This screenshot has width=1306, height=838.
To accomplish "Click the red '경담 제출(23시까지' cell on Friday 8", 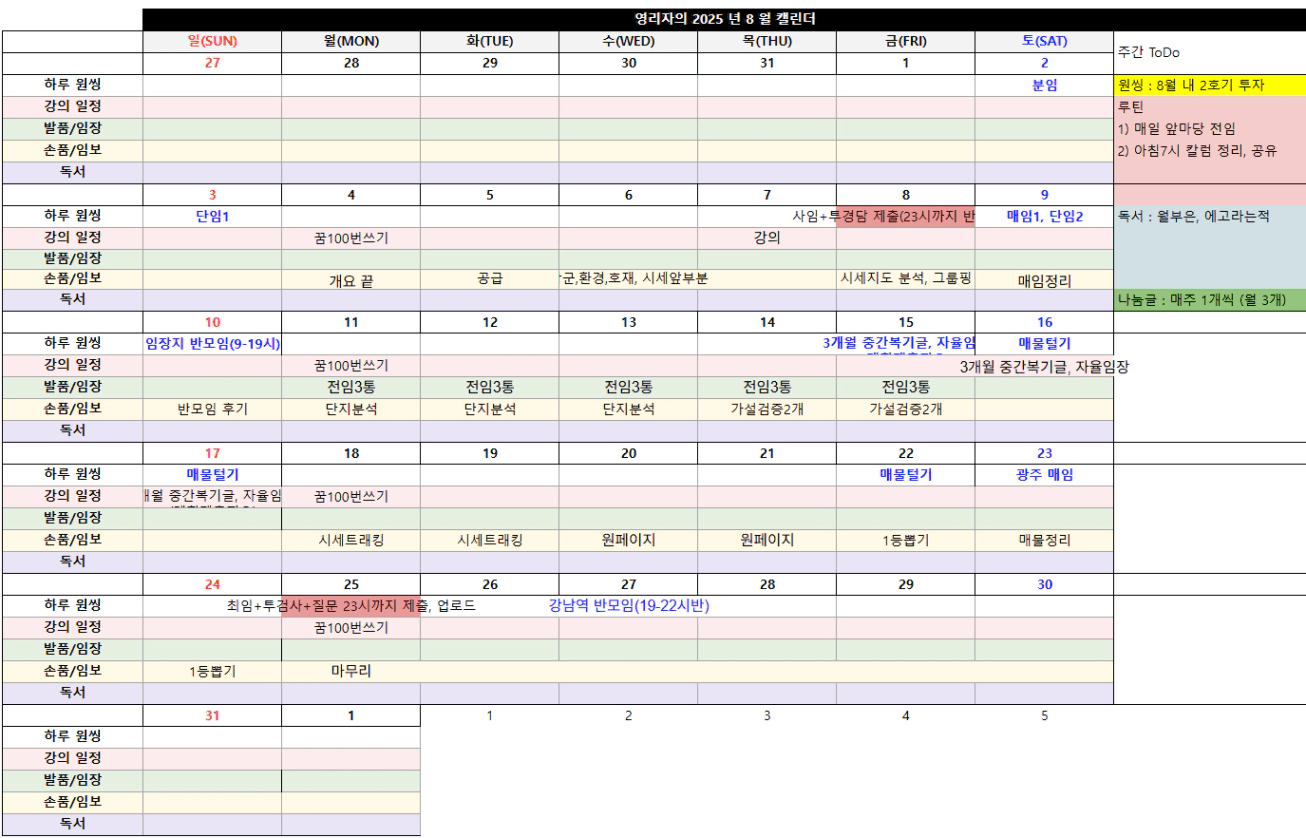I will click(x=906, y=216).
